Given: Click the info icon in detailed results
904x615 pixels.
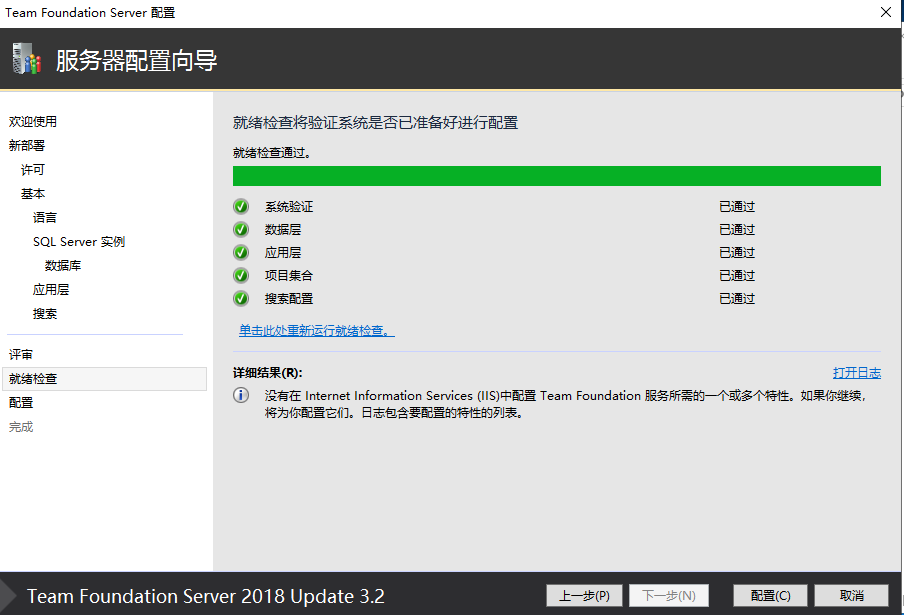Looking at the screenshot, I should click(241, 395).
